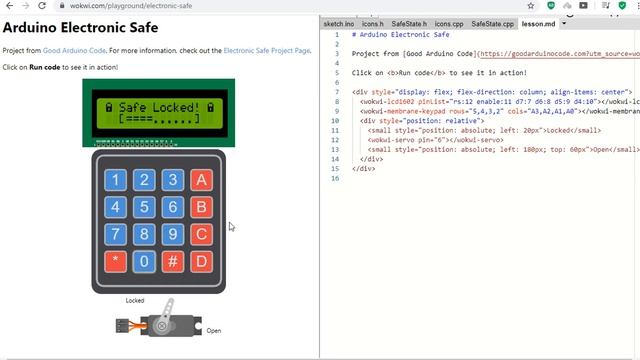Viewport: 640px width, 360px height.
Task: Click the goodarduinocode URL in line 3
Action: [560, 54]
